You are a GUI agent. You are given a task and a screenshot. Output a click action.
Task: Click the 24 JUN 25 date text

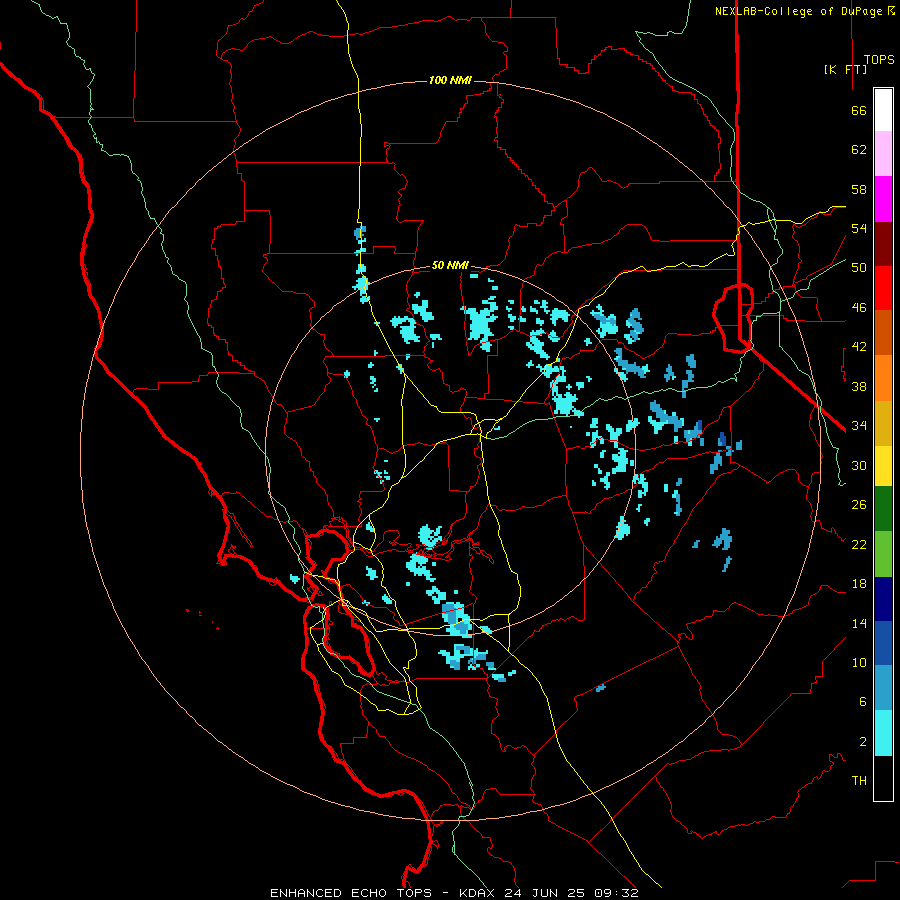coord(545,893)
